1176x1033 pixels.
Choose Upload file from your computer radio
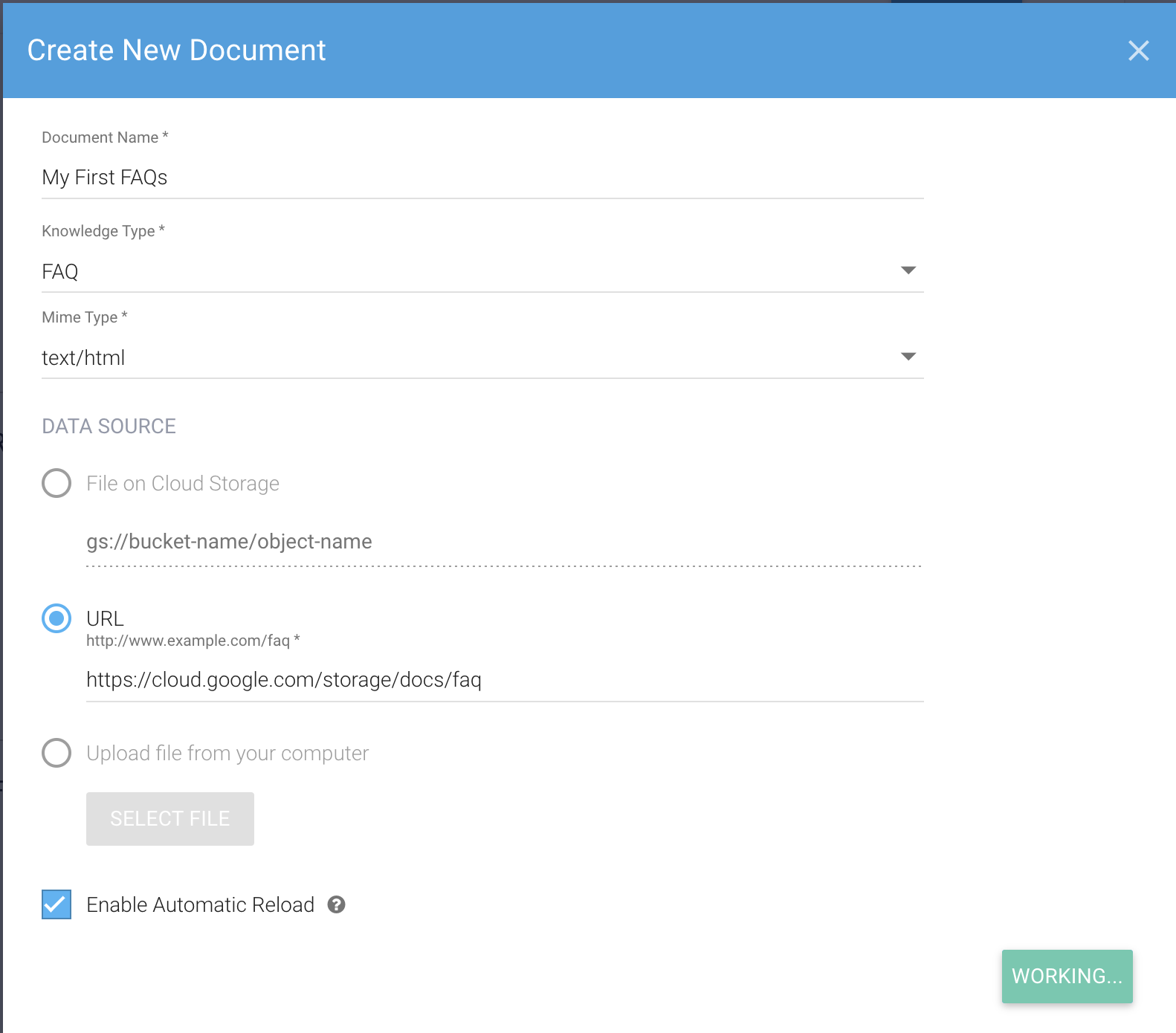[x=56, y=753]
